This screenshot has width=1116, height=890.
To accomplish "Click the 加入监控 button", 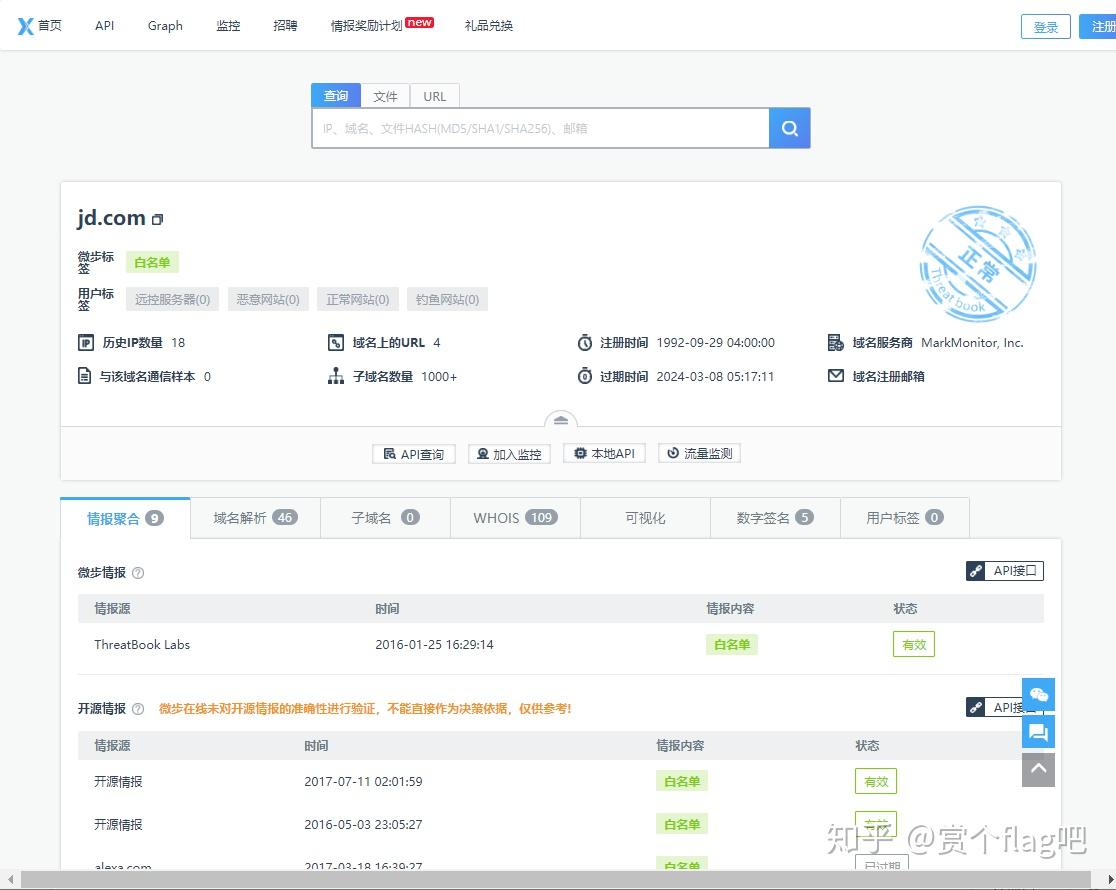I will [x=509, y=454].
